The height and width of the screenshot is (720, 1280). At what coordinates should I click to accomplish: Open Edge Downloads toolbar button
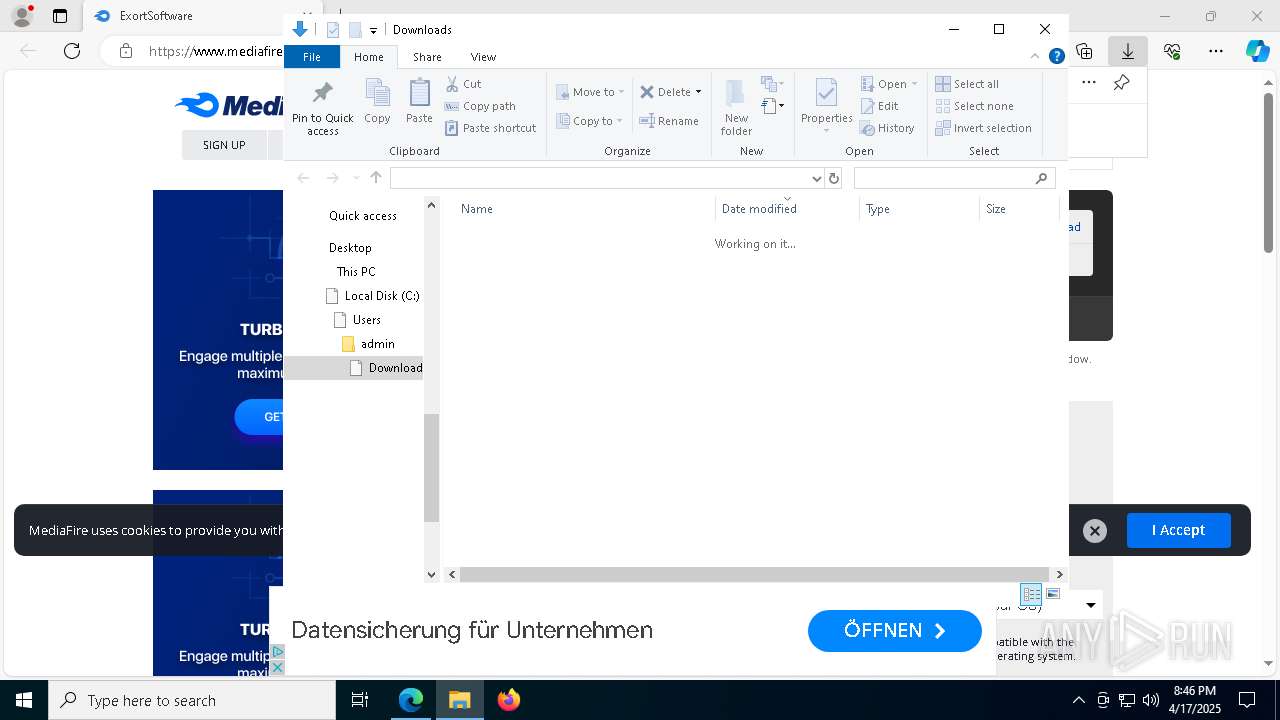coord(1128,51)
